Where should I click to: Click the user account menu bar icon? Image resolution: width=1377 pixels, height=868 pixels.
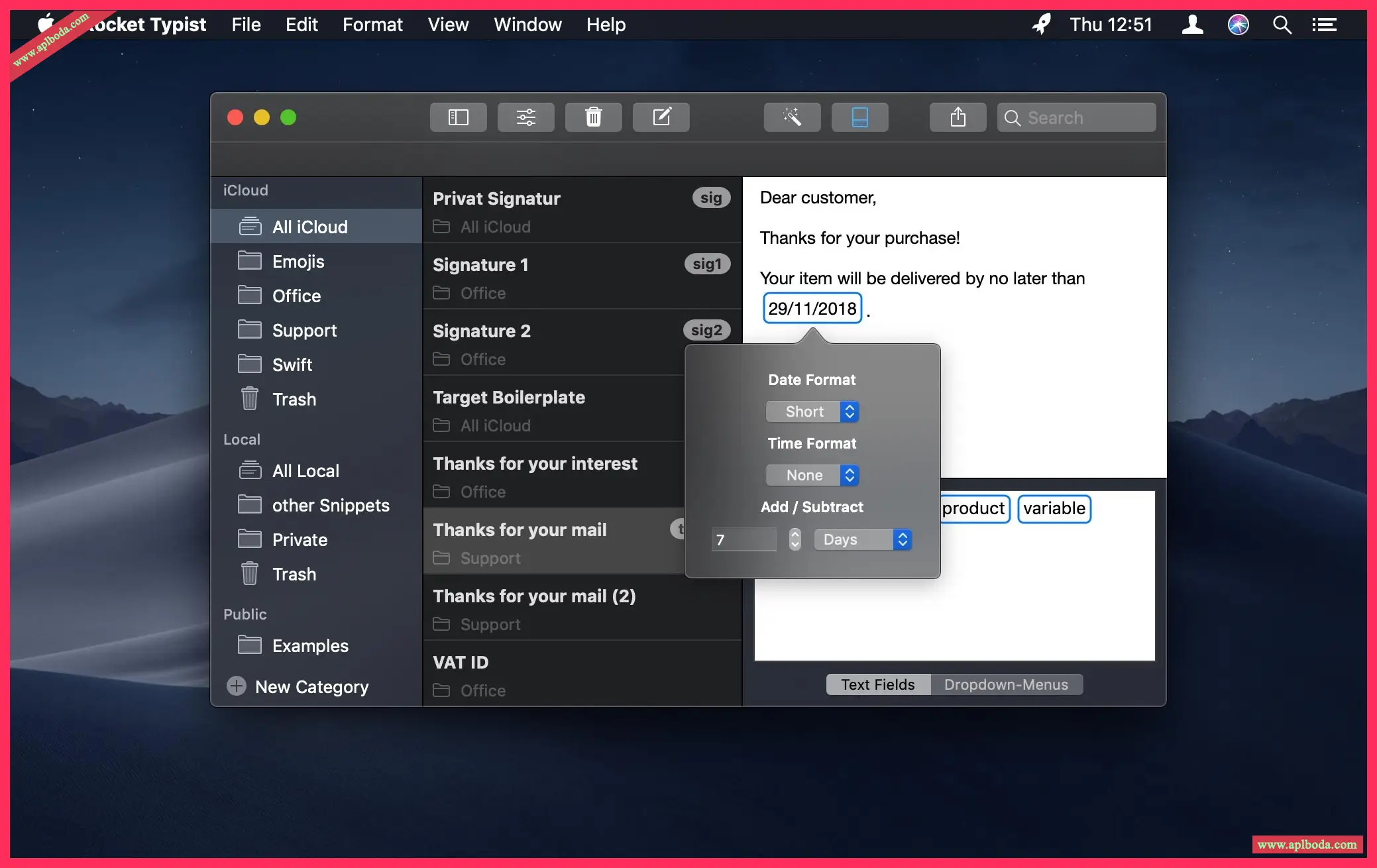pyautogui.click(x=1192, y=25)
